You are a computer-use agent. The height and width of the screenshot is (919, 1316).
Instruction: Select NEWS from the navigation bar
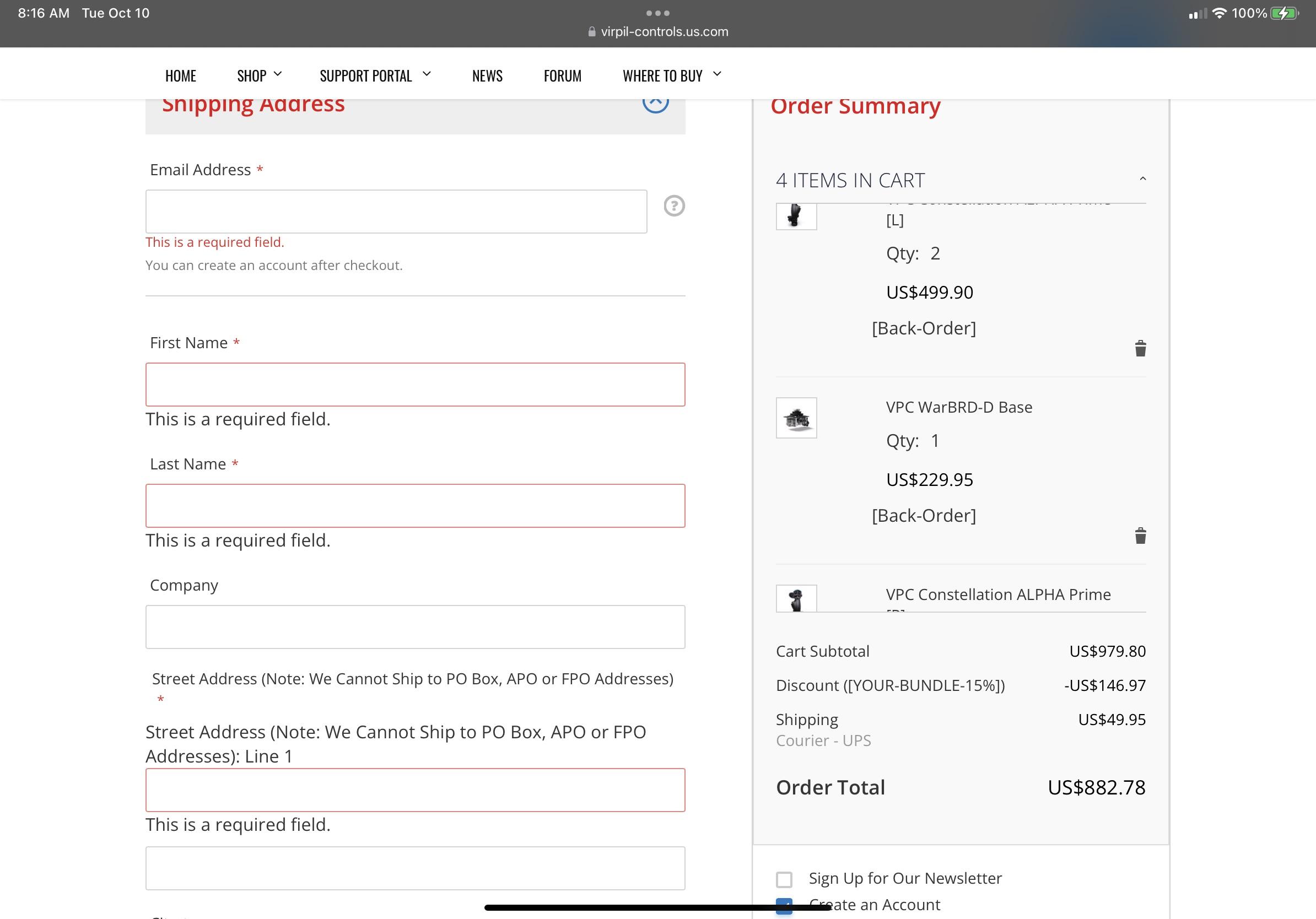487,74
